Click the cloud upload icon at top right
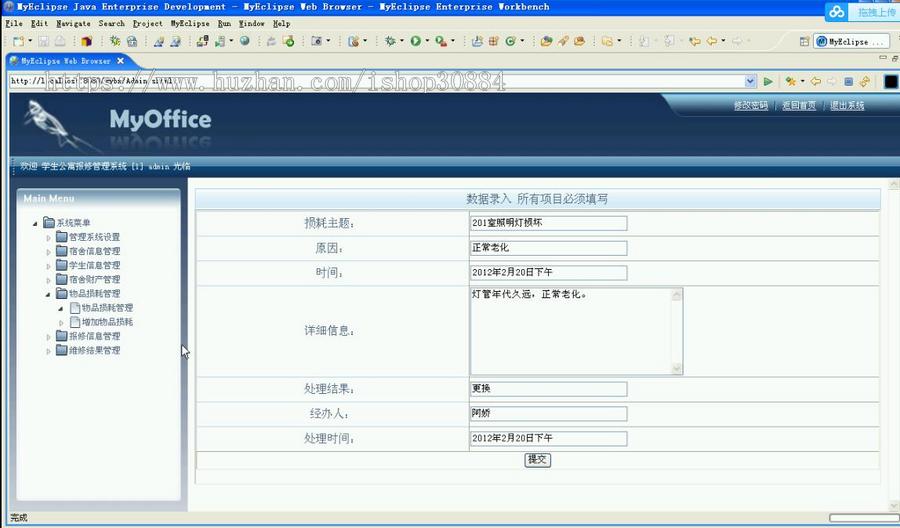The height and width of the screenshot is (528, 900). pyautogui.click(x=837, y=11)
